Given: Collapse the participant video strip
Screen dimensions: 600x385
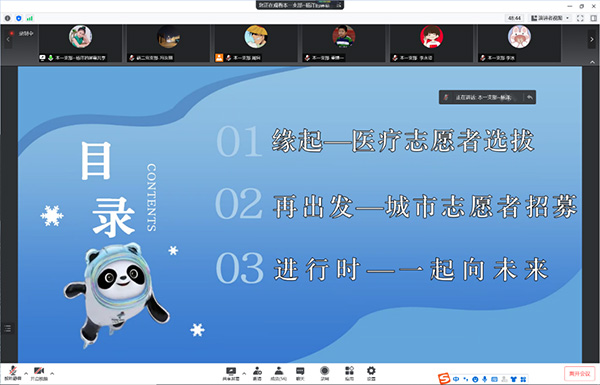Looking at the screenshot, I should (592, 62).
